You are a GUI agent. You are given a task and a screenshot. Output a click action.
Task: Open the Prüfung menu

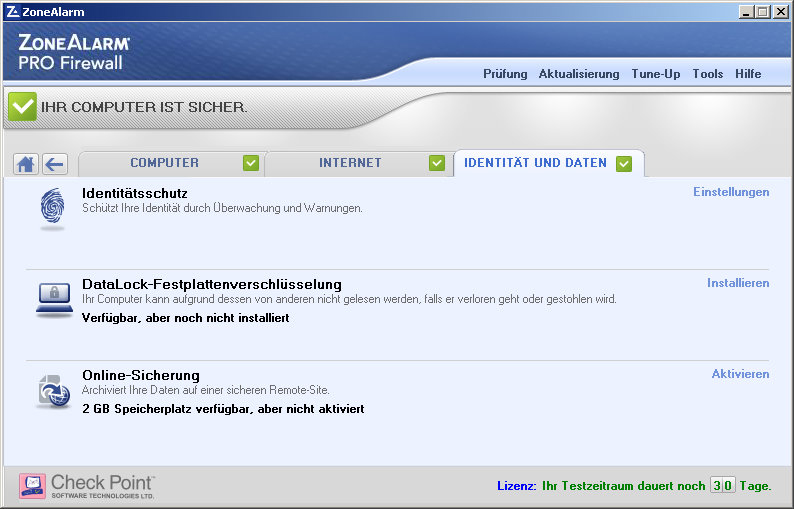(x=505, y=74)
